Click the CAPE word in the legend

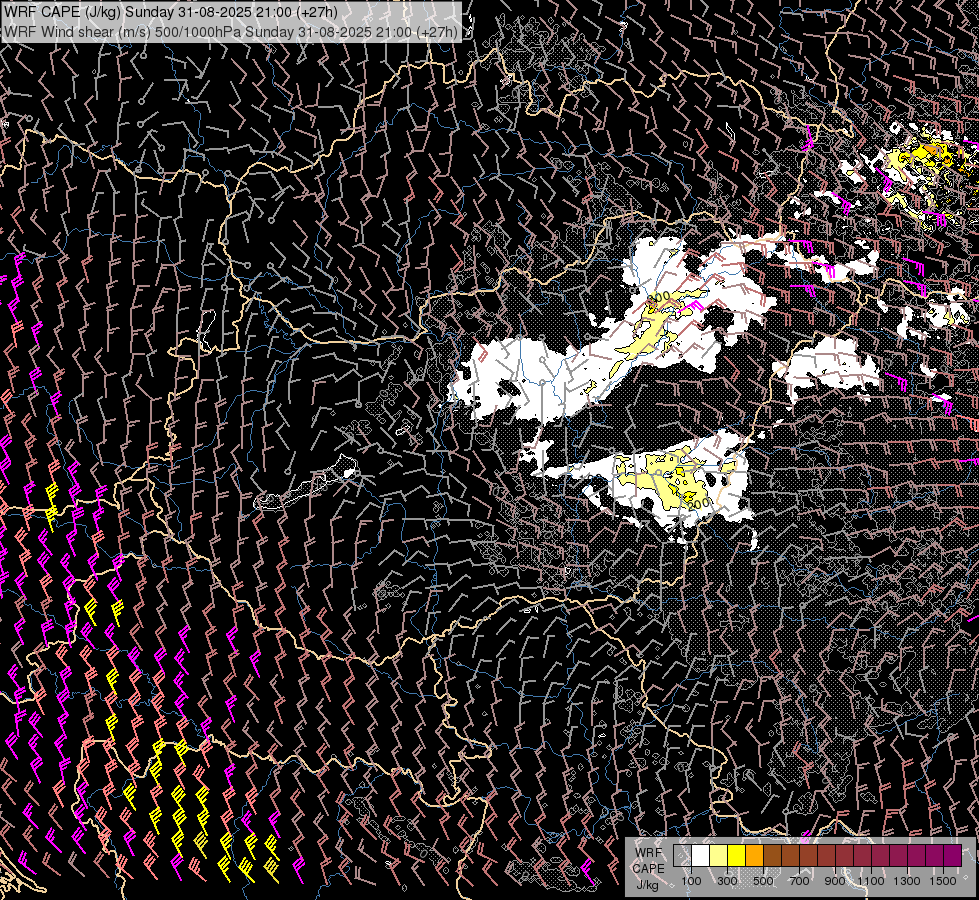[648, 869]
